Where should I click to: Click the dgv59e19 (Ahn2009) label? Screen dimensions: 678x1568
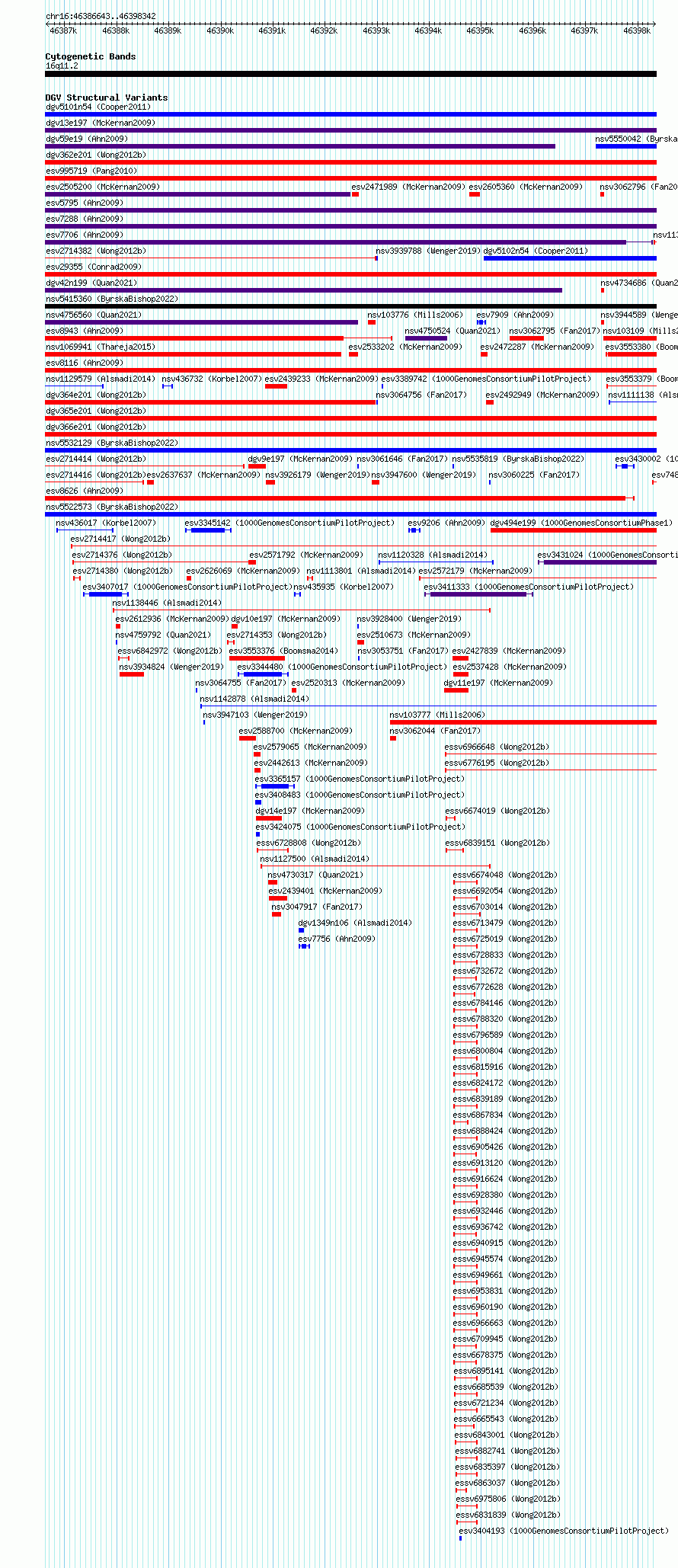[87, 139]
